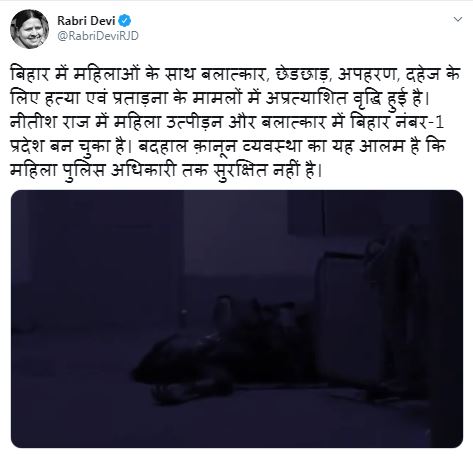The width and height of the screenshot is (473, 458).
Task: Click the tweet line starting with नीतीश राज में
Action: 227,122
